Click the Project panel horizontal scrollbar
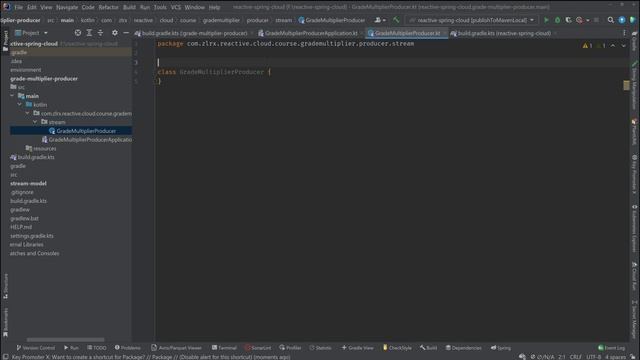Screen dimensions: 640x360 point(65,339)
